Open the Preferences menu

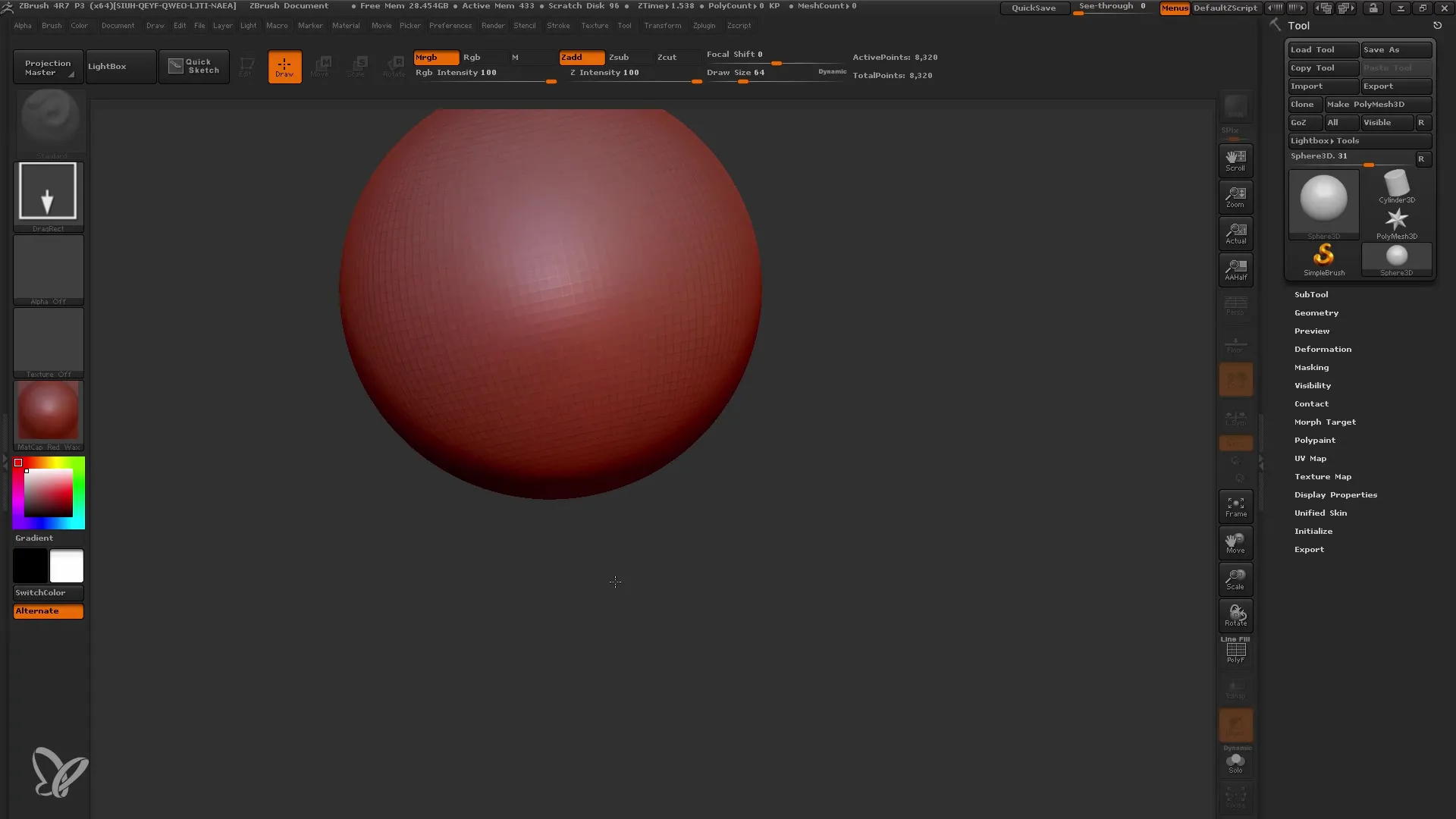point(449,25)
